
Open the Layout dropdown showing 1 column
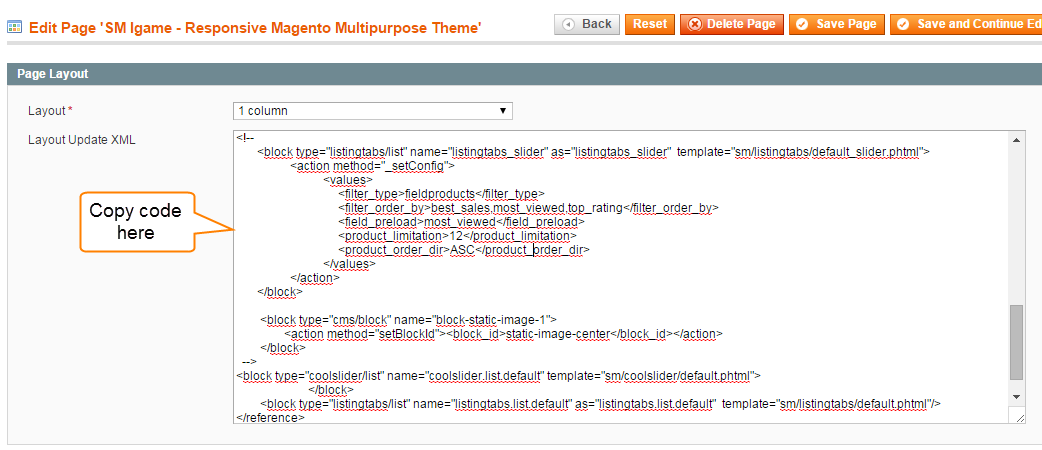click(373, 111)
